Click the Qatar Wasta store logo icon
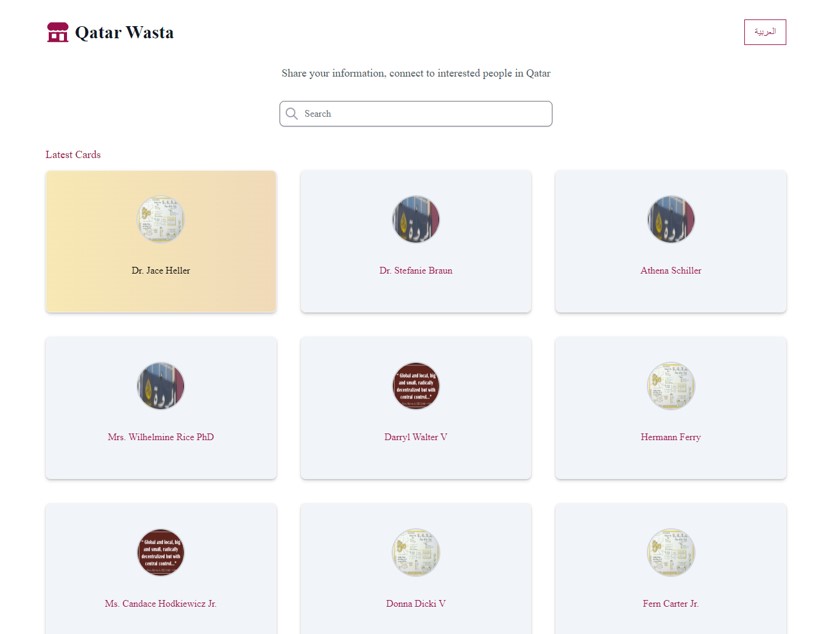832x634 pixels. 58,33
